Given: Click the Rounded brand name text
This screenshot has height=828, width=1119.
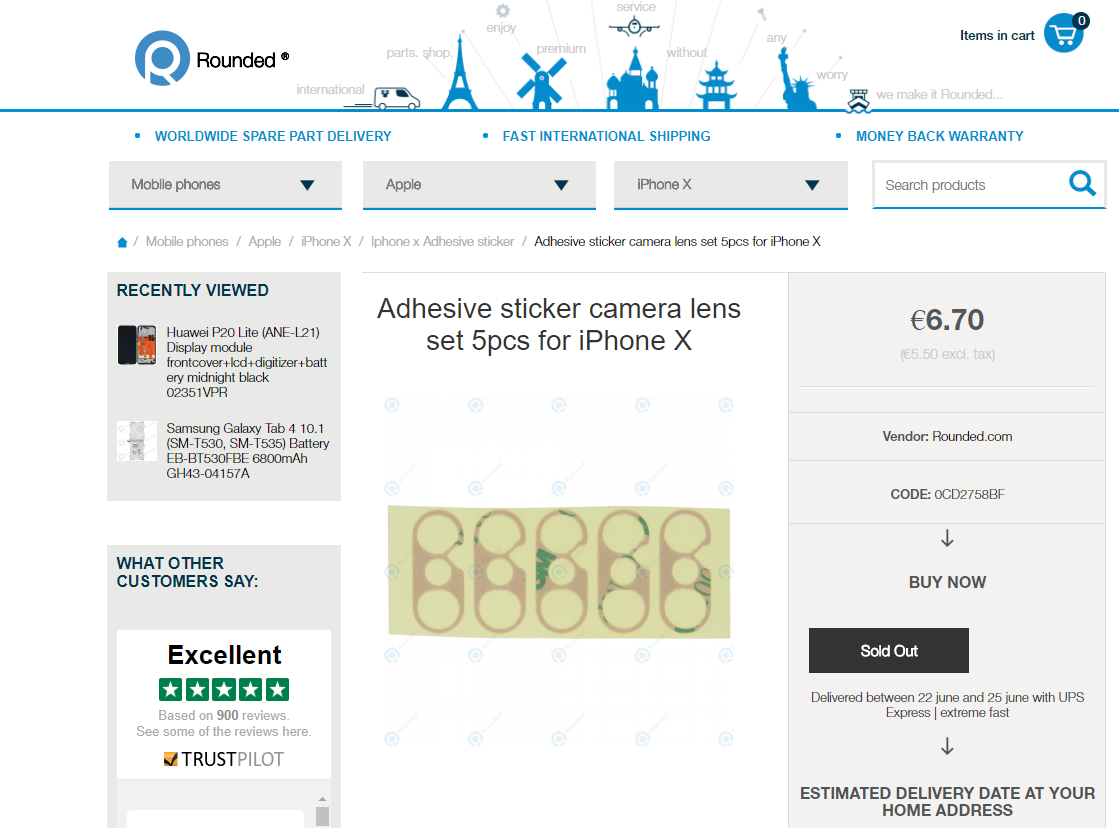Looking at the screenshot, I should click(x=236, y=60).
